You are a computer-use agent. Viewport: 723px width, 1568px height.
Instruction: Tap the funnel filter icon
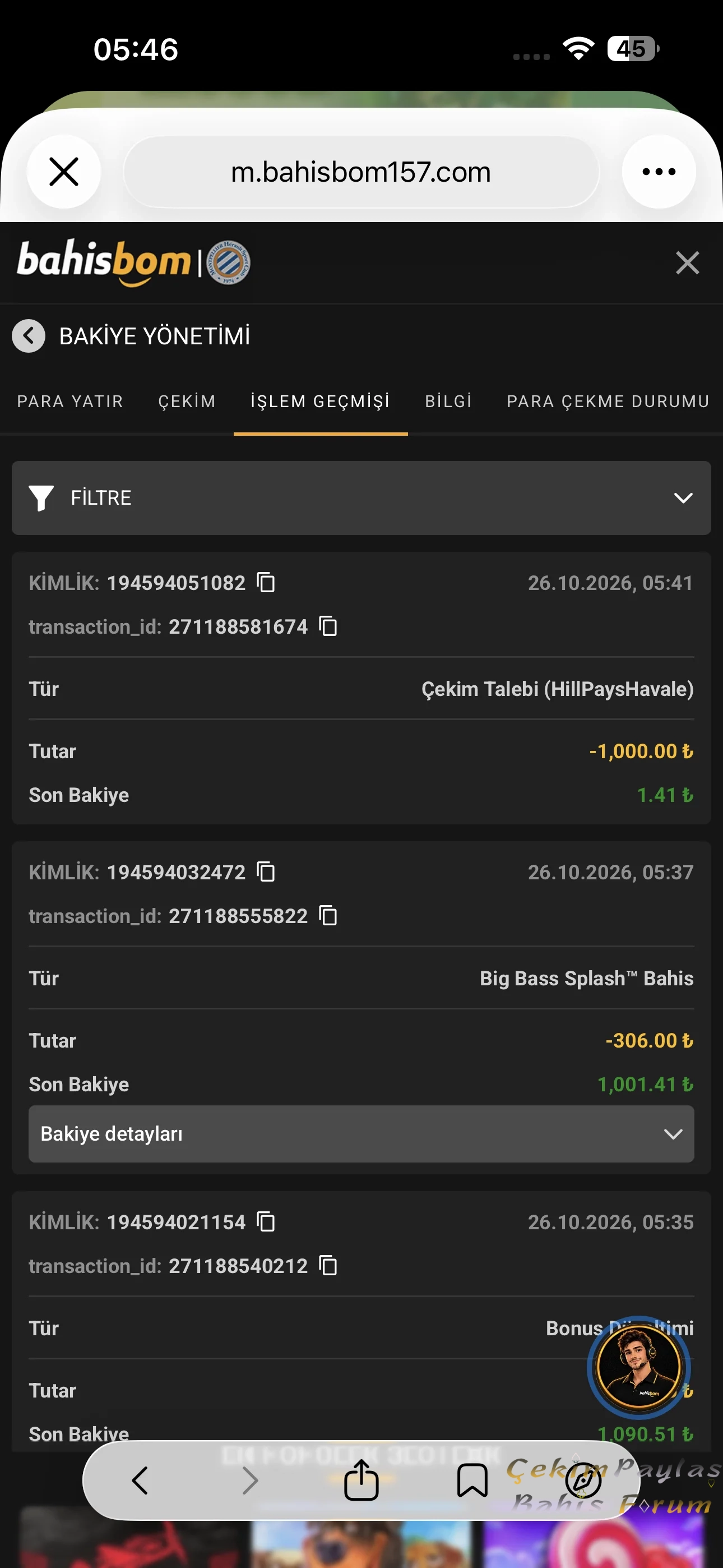coord(41,498)
